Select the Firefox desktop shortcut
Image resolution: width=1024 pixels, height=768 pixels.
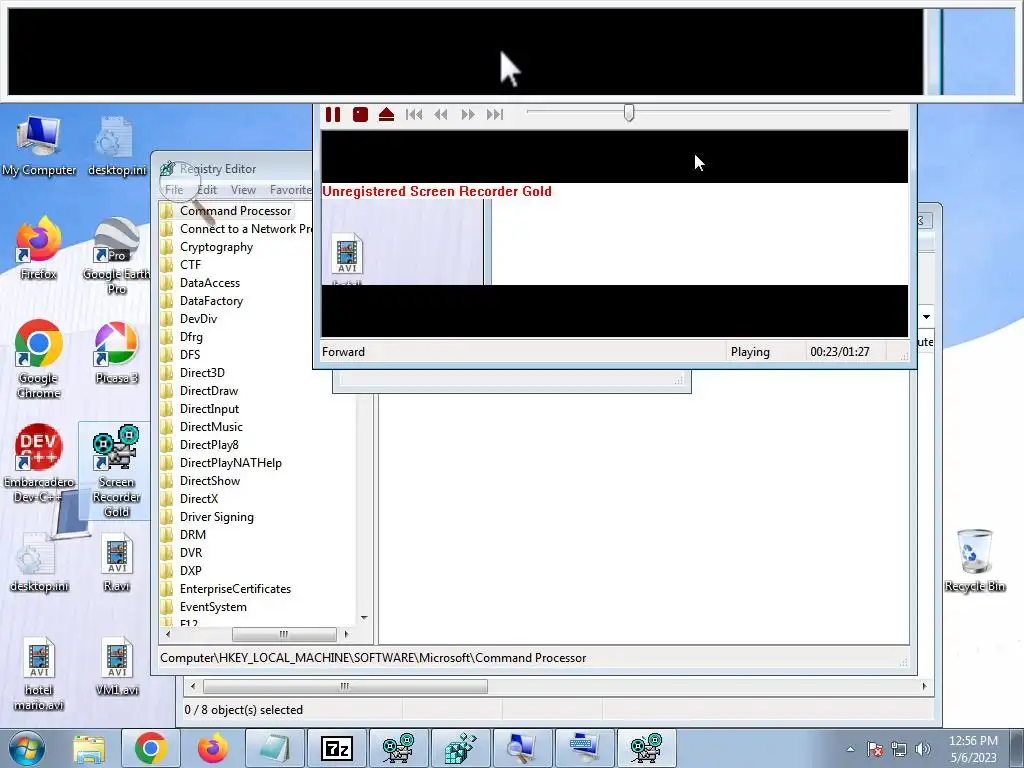click(x=39, y=248)
